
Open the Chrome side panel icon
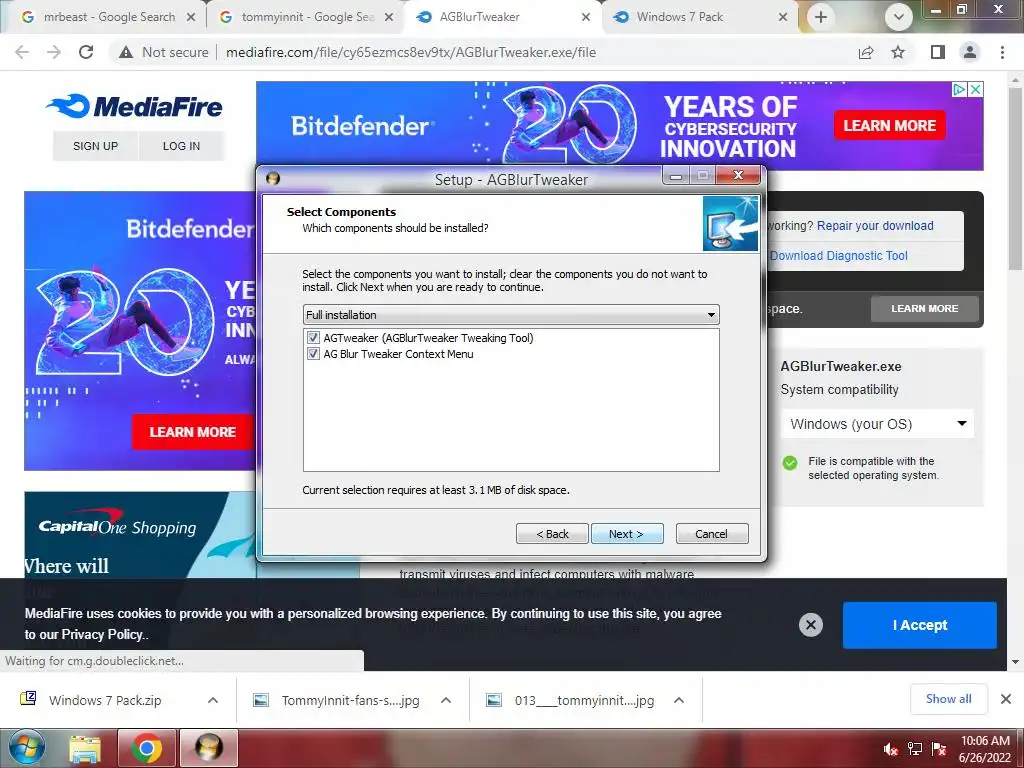coord(938,52)
